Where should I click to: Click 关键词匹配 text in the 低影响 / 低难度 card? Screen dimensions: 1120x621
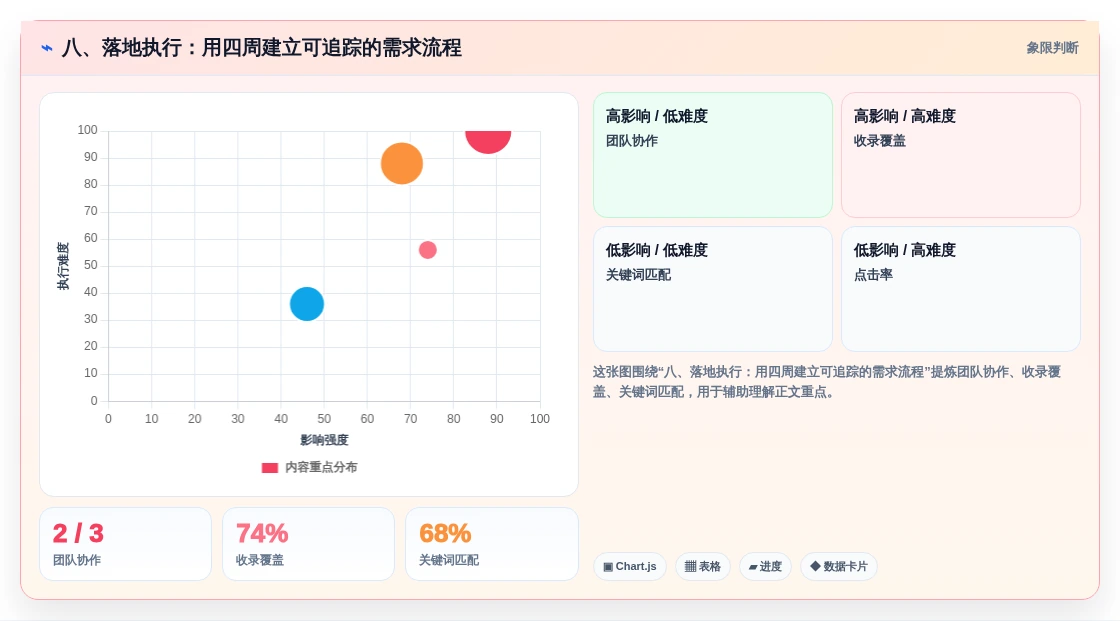pos(638,275)
